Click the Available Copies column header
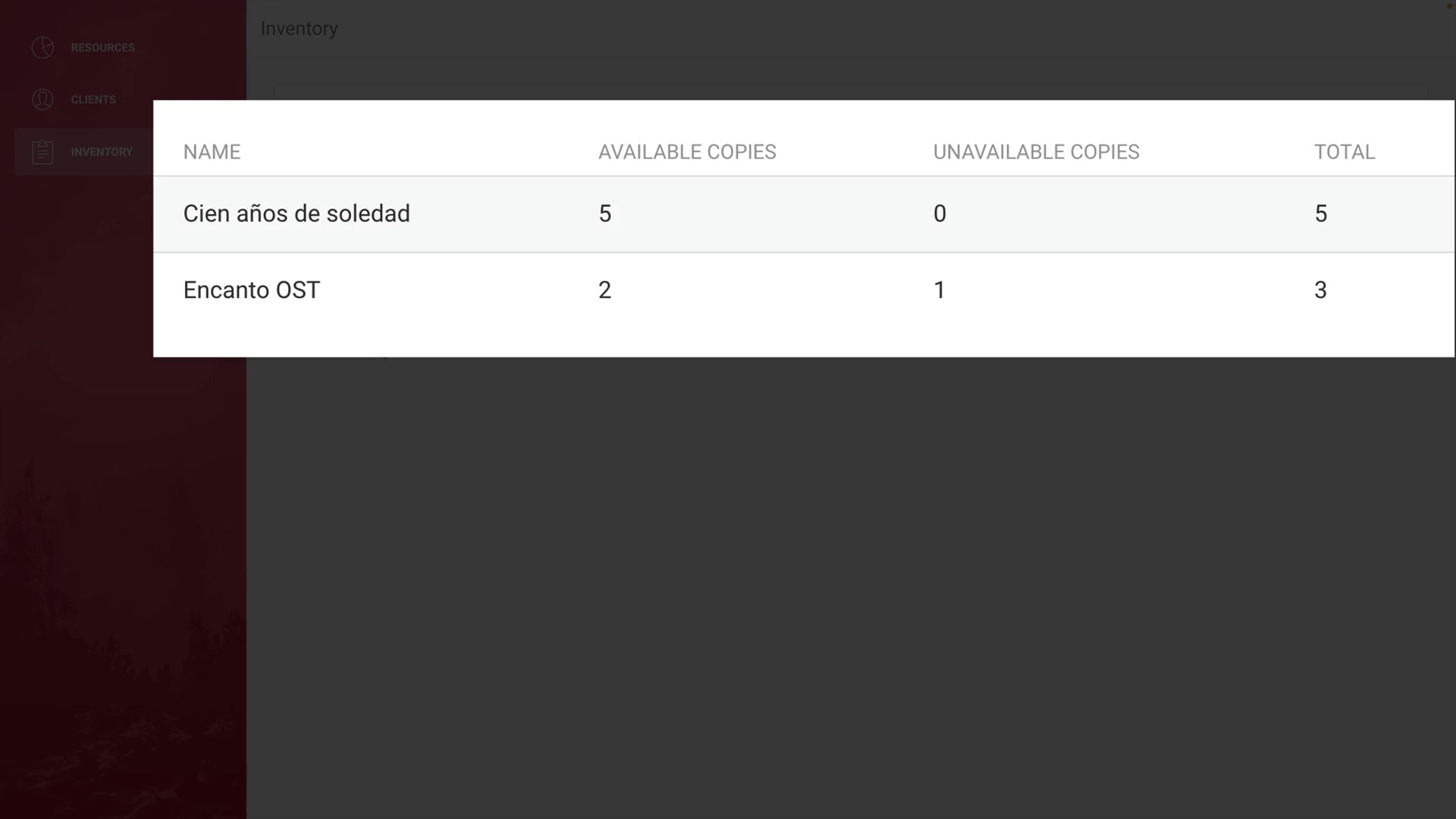Image resolution: width=1456 pixels, height=819 pixels. tap(686, 152)
